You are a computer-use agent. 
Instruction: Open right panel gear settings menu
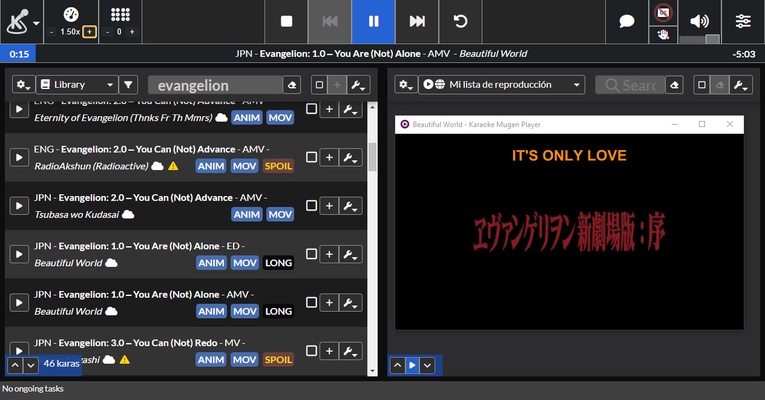406,85
